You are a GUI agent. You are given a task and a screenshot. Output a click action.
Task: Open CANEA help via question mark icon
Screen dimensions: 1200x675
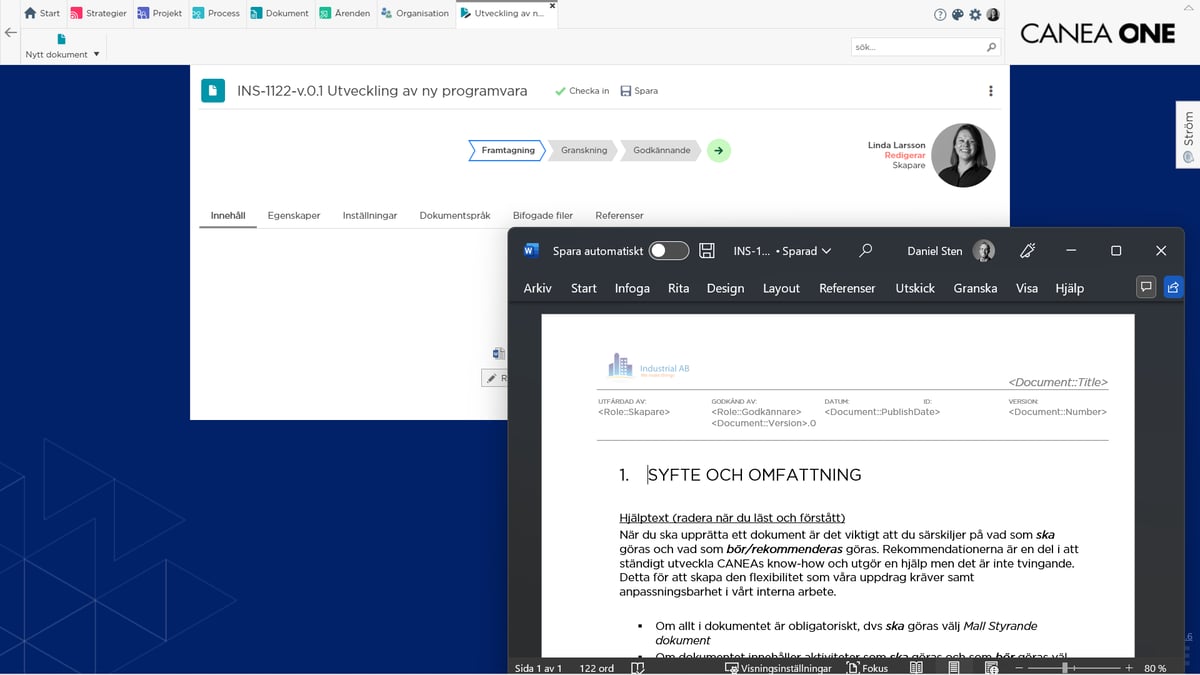(940, 14)
